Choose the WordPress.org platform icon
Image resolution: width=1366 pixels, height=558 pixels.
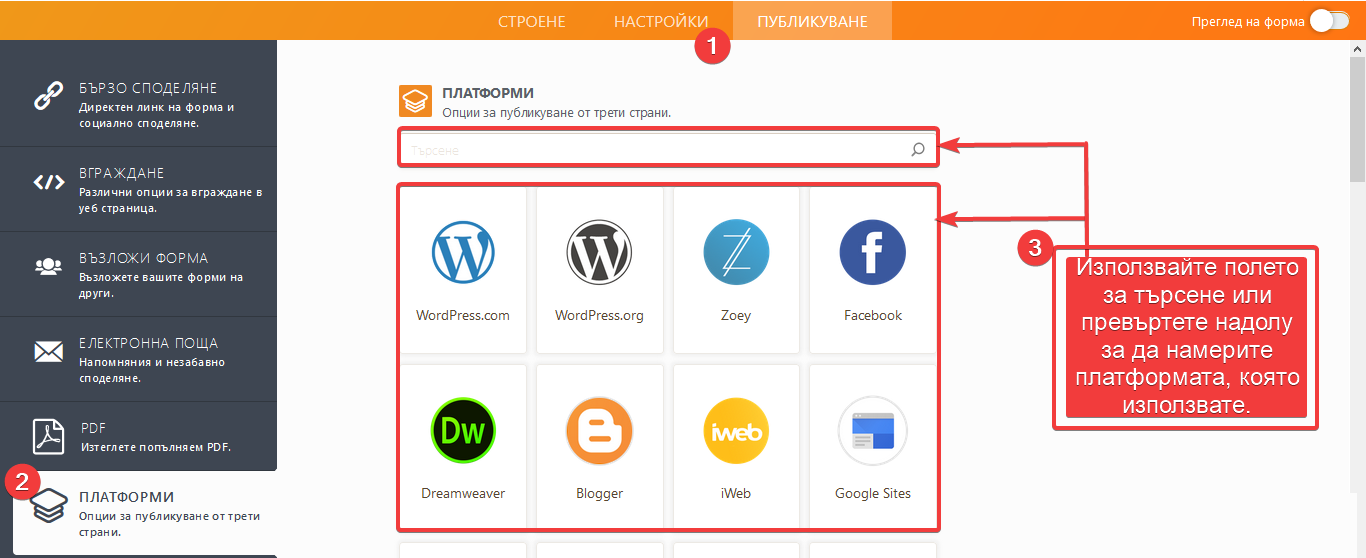click(600, 252)
